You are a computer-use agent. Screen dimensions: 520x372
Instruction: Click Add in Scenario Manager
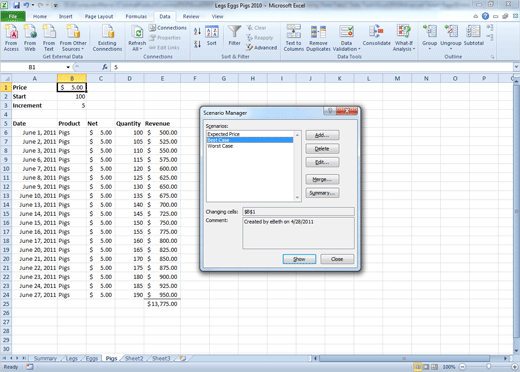point(322,135)
